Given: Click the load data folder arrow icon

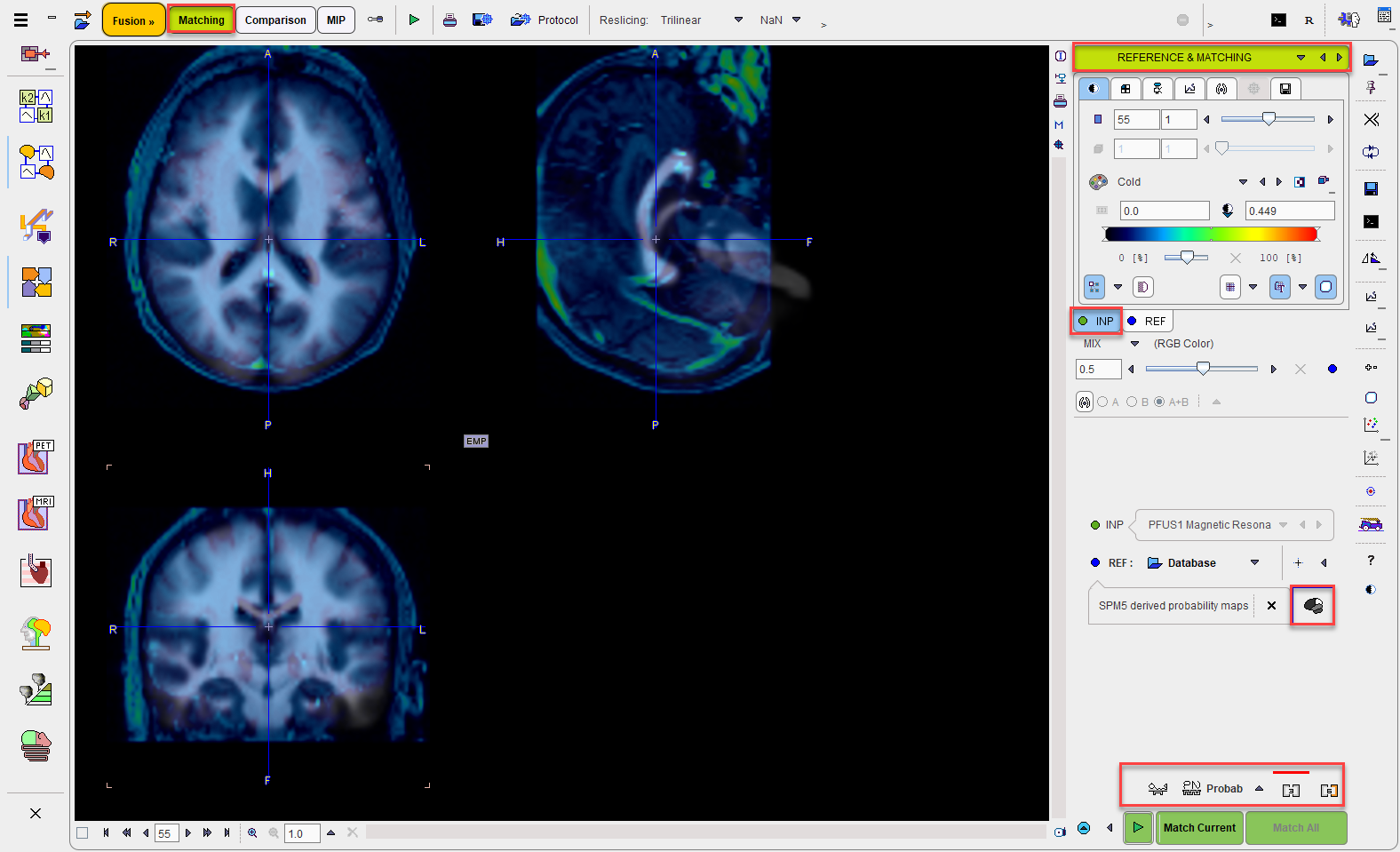Looking at the screenshot, I should 83,20.
